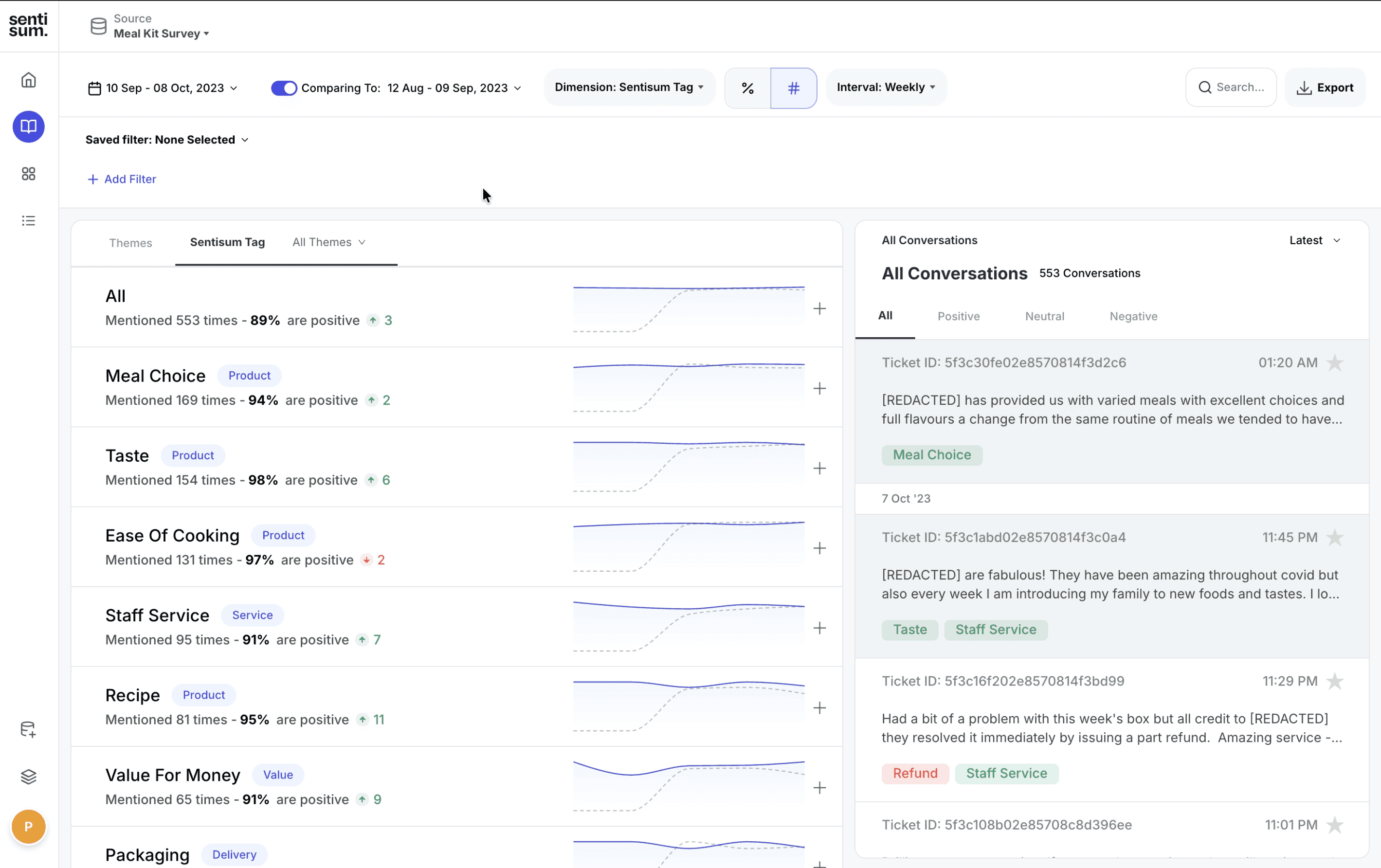The height and width of the screenshot is (868, 1381).
Task: Open the home icon in sidebar
Action: [x=28, y=80]
